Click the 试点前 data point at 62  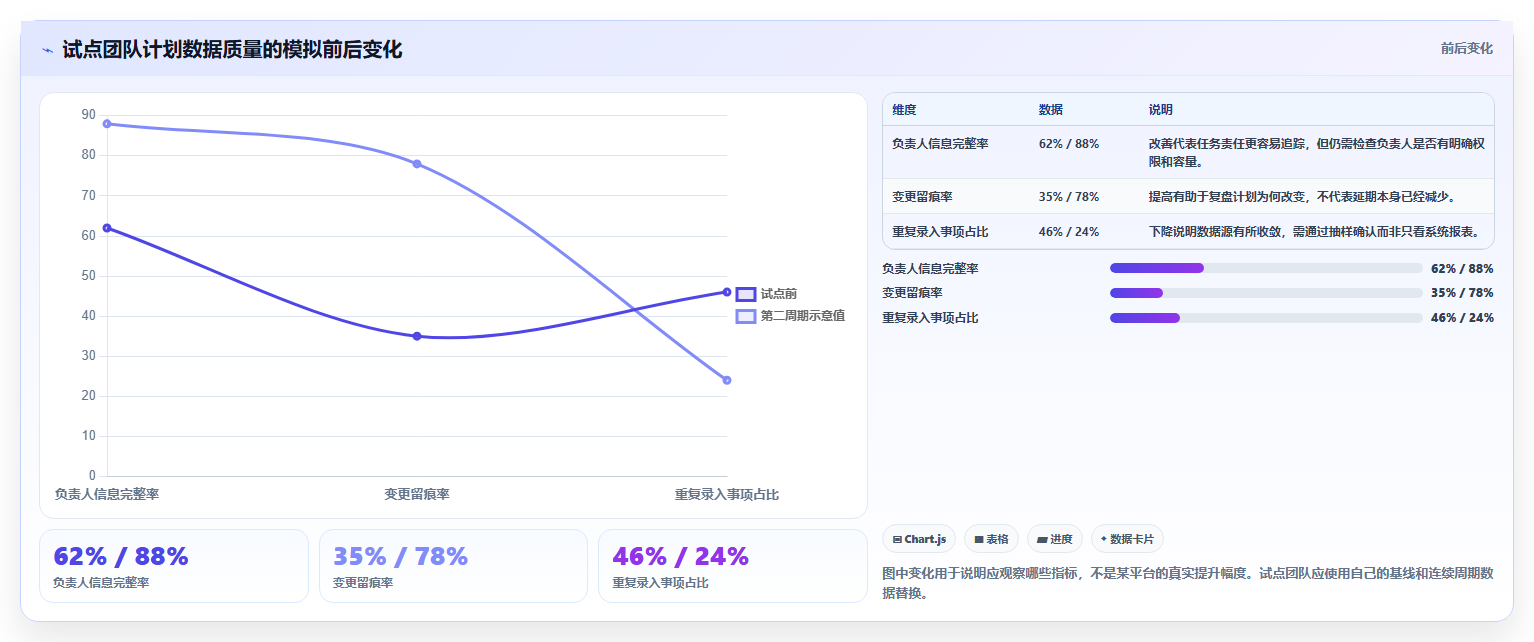[x=107, y=228]
